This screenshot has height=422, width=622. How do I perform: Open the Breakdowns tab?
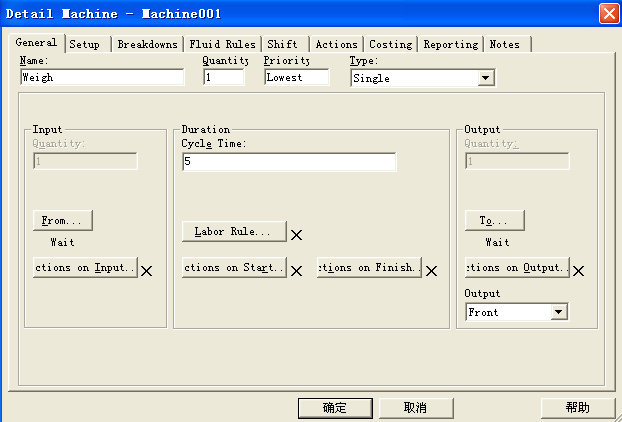pyautogui.click(x=147, y=44)
